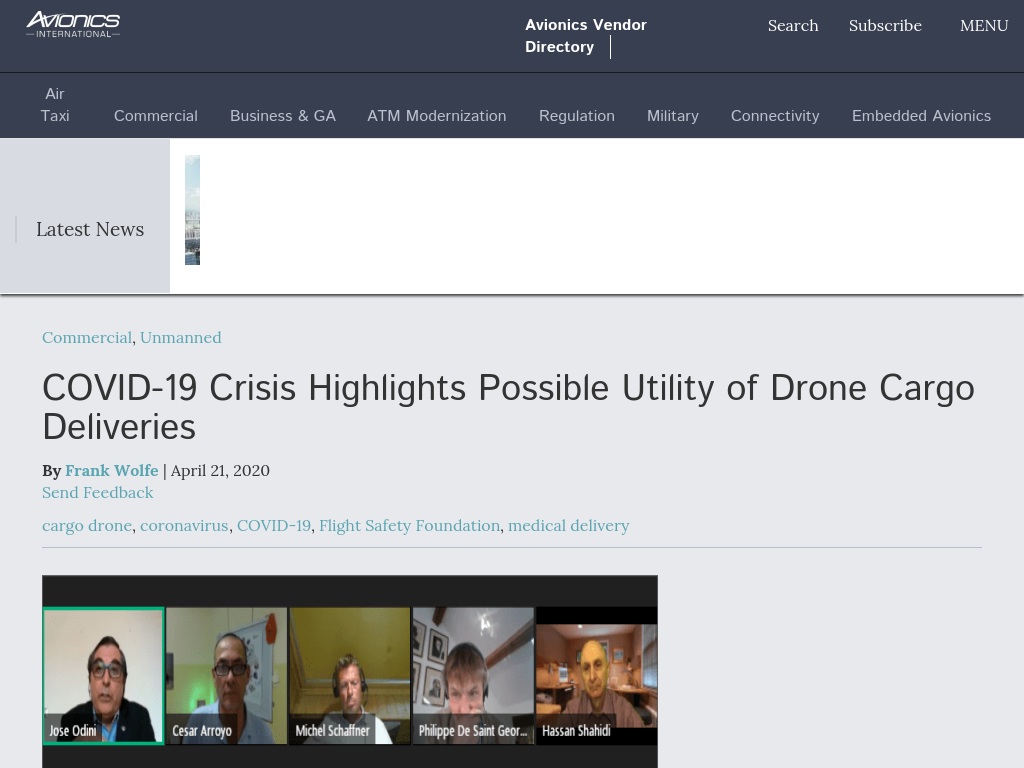1024x768 pixels.
Task: Click the Philippe De Saint Geor... video tile
Action: (473, 676)
